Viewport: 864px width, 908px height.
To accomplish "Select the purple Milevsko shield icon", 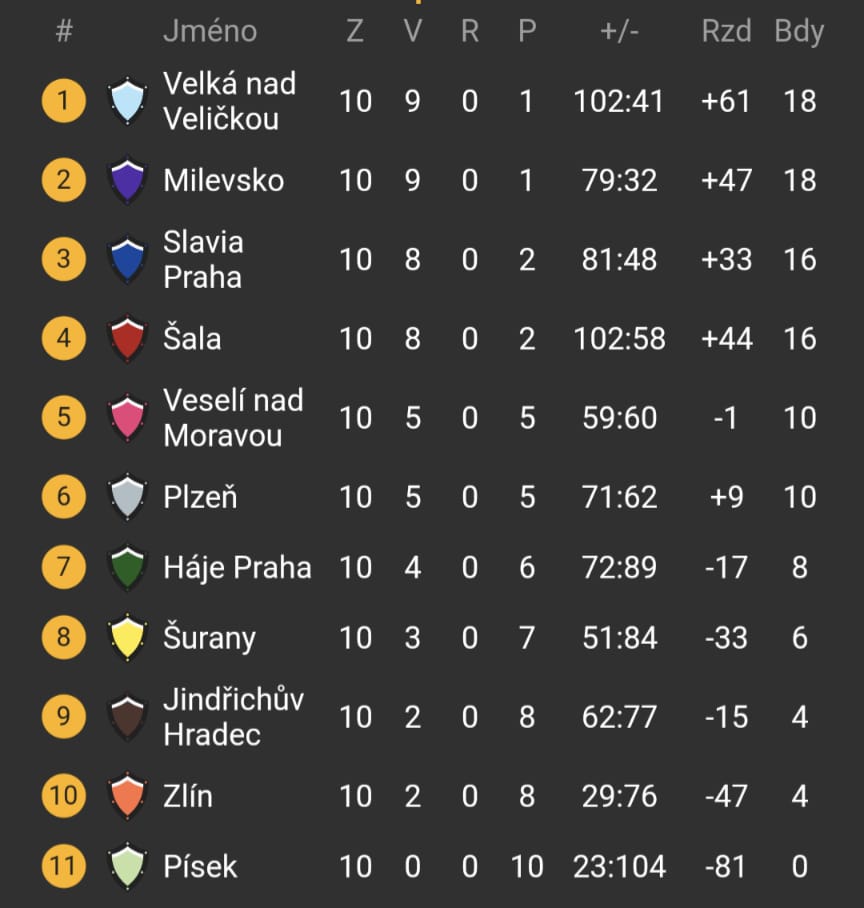I will pos(127,180).
